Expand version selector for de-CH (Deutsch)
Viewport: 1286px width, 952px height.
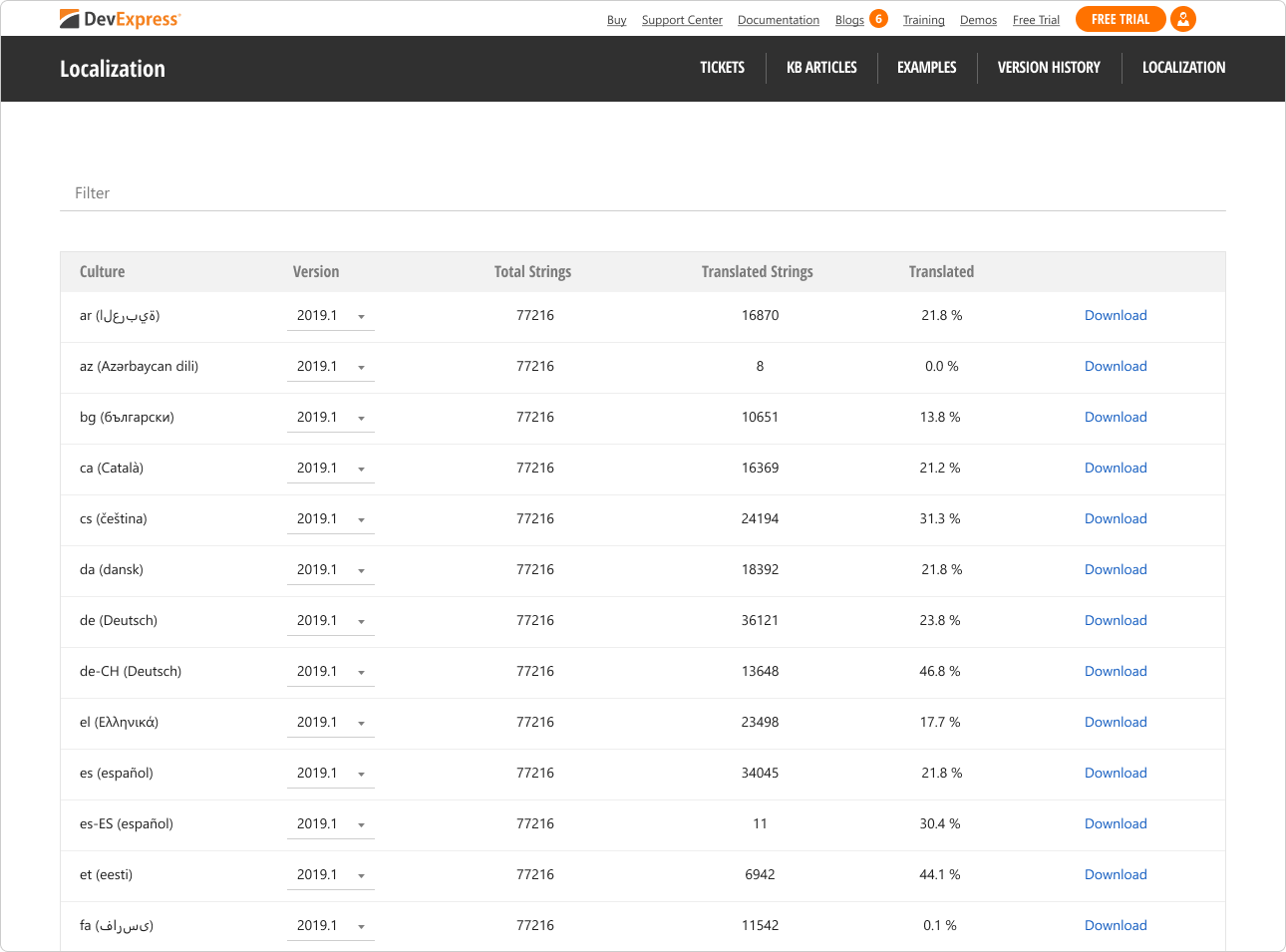click(x=331, y=672)
